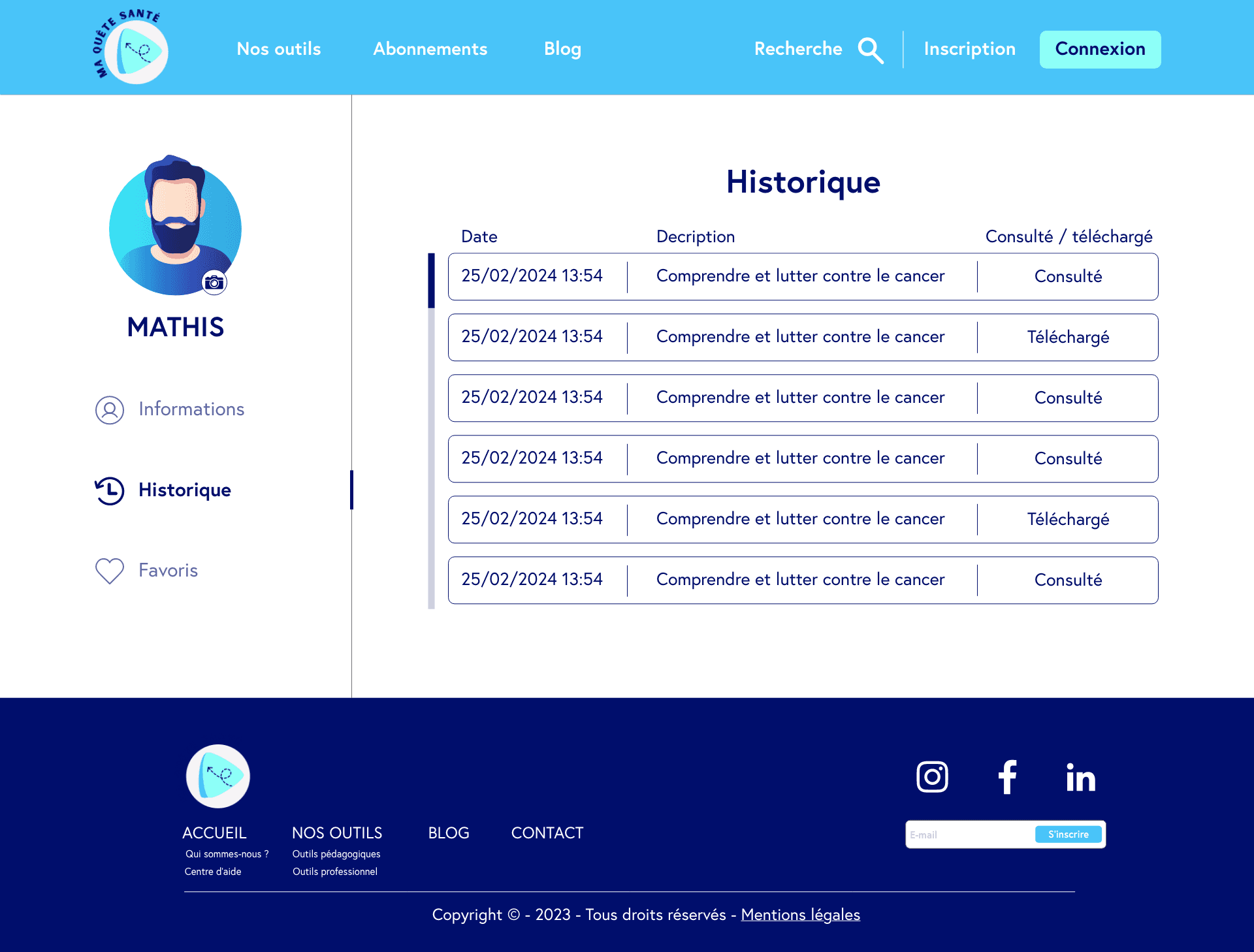Select Historique in the profile sidebar

click(x=184, y=490)
